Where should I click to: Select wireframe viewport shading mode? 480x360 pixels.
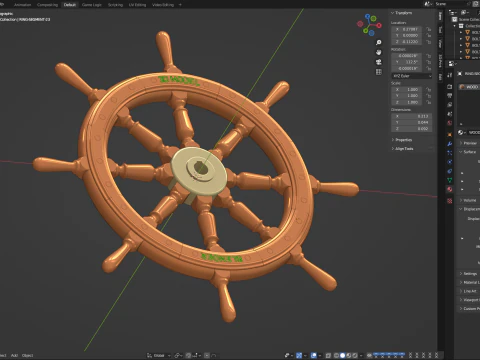[337, 355]
